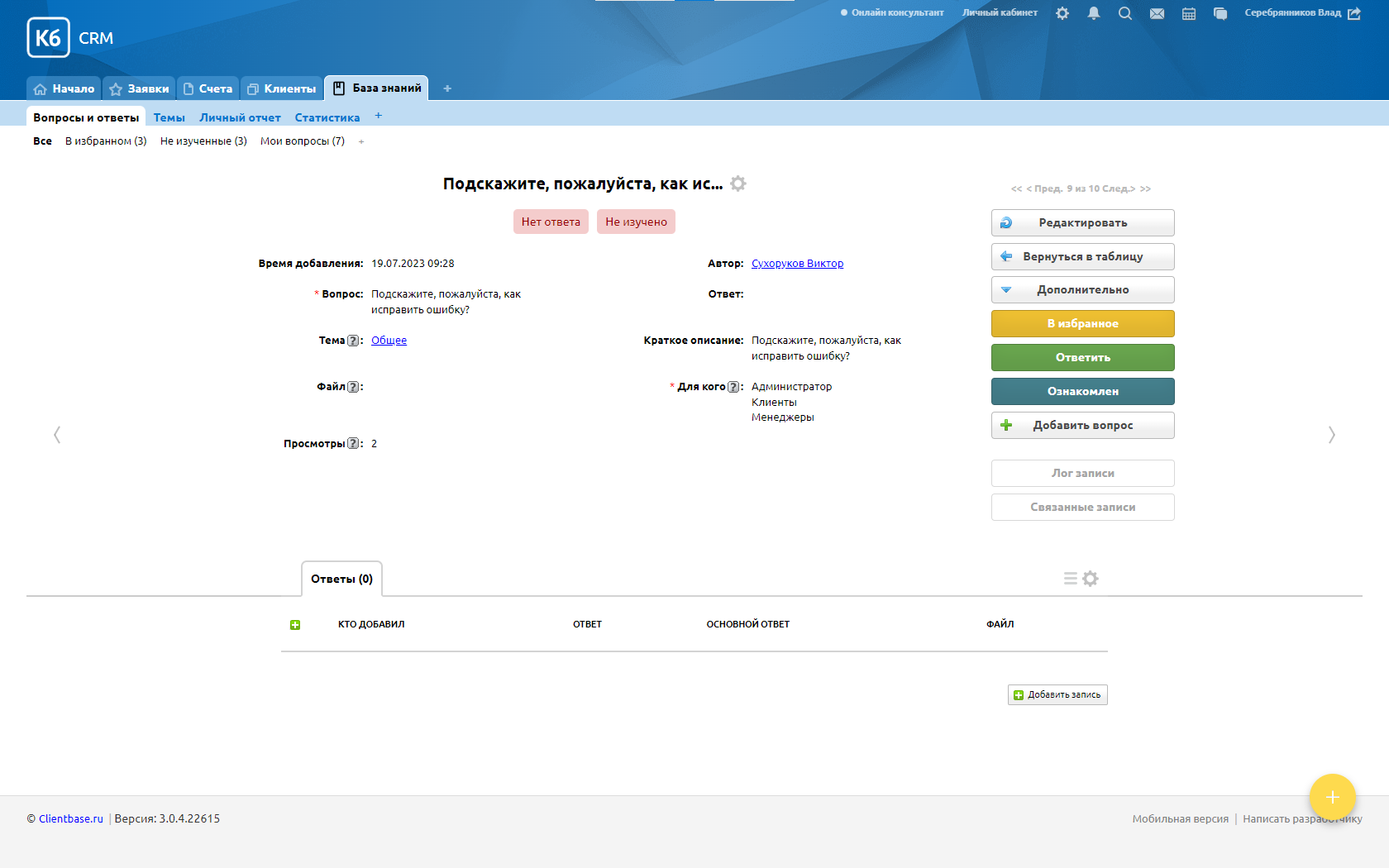Click the yellow floating plus button
The height and width of the screenshot is (868, 1389).
(1332, 797)
